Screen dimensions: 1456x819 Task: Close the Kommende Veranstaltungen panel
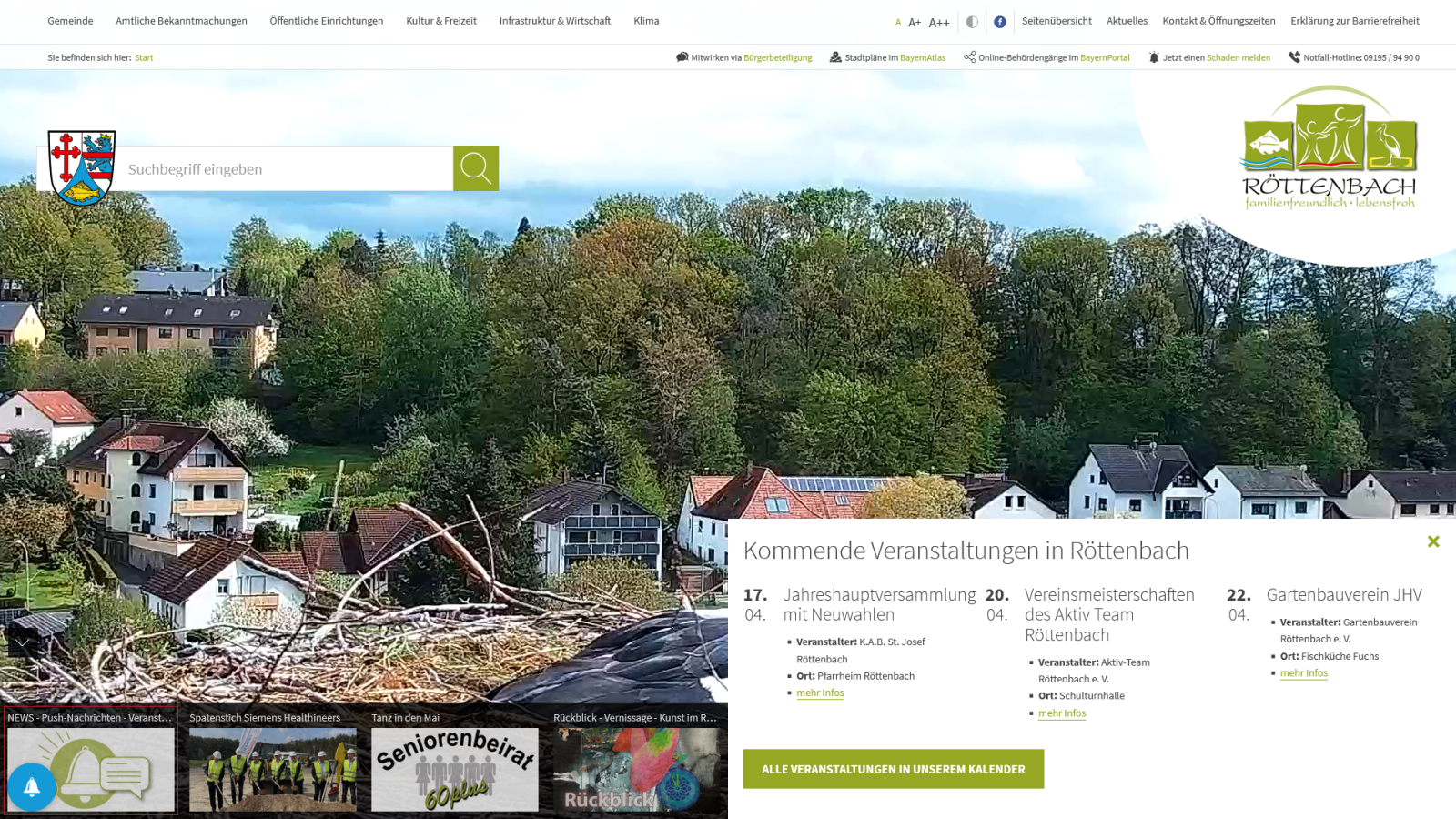pyautogui.click(x=1433, y=541)
